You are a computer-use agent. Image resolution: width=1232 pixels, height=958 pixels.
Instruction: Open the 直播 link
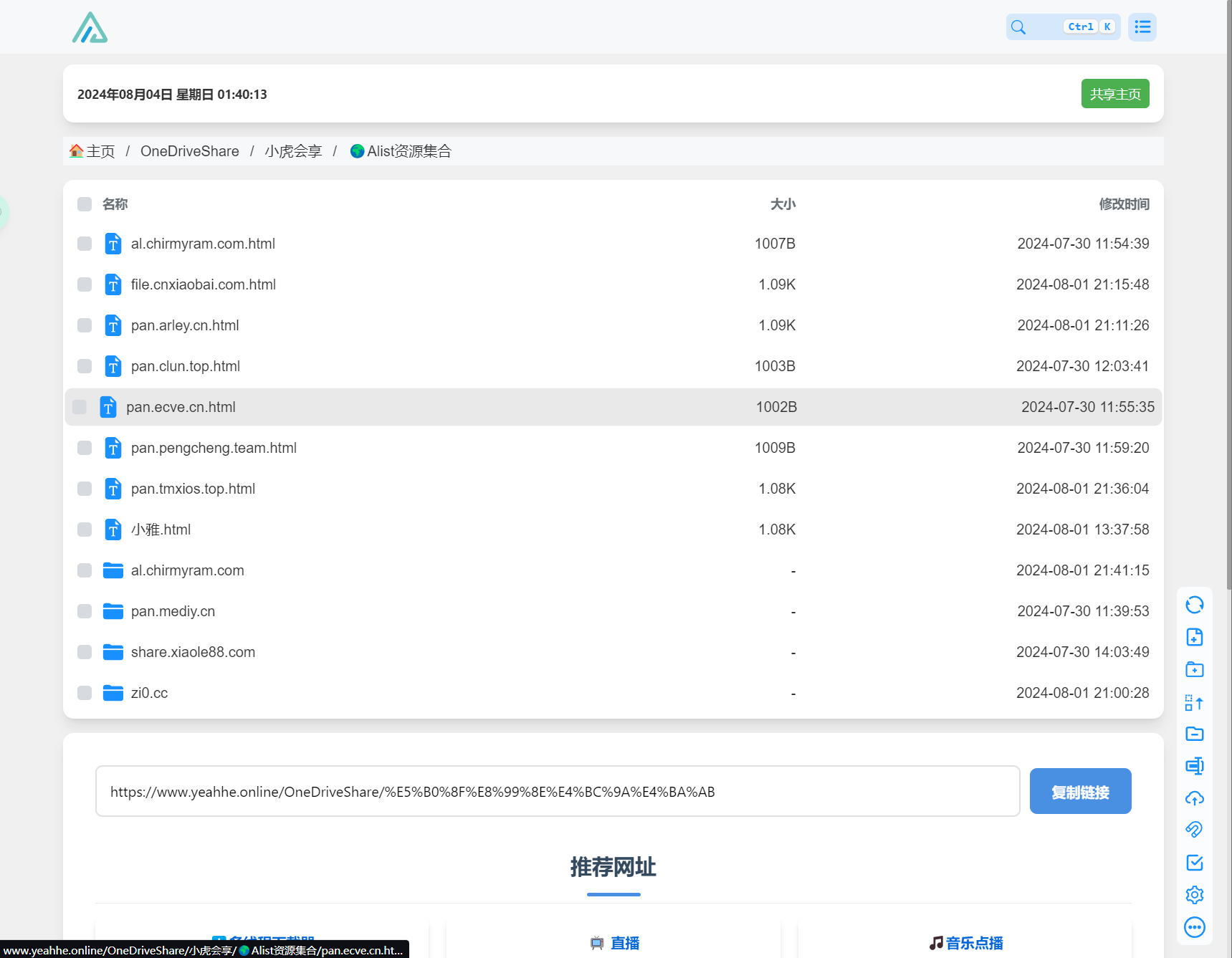tap(615, 943)
